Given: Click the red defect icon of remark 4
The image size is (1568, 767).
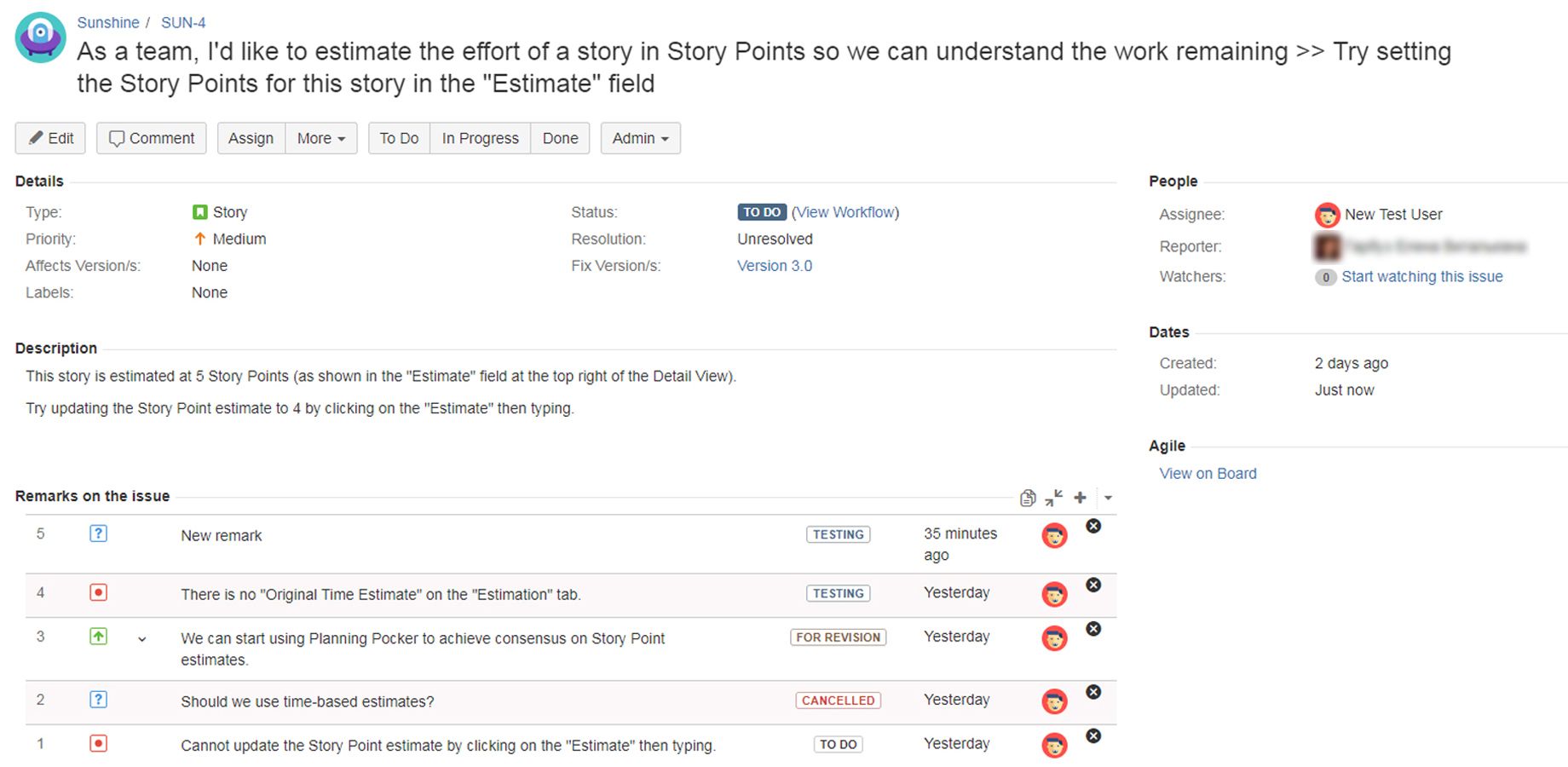Looking at the screenshot, I should click(x=99, y=592).
